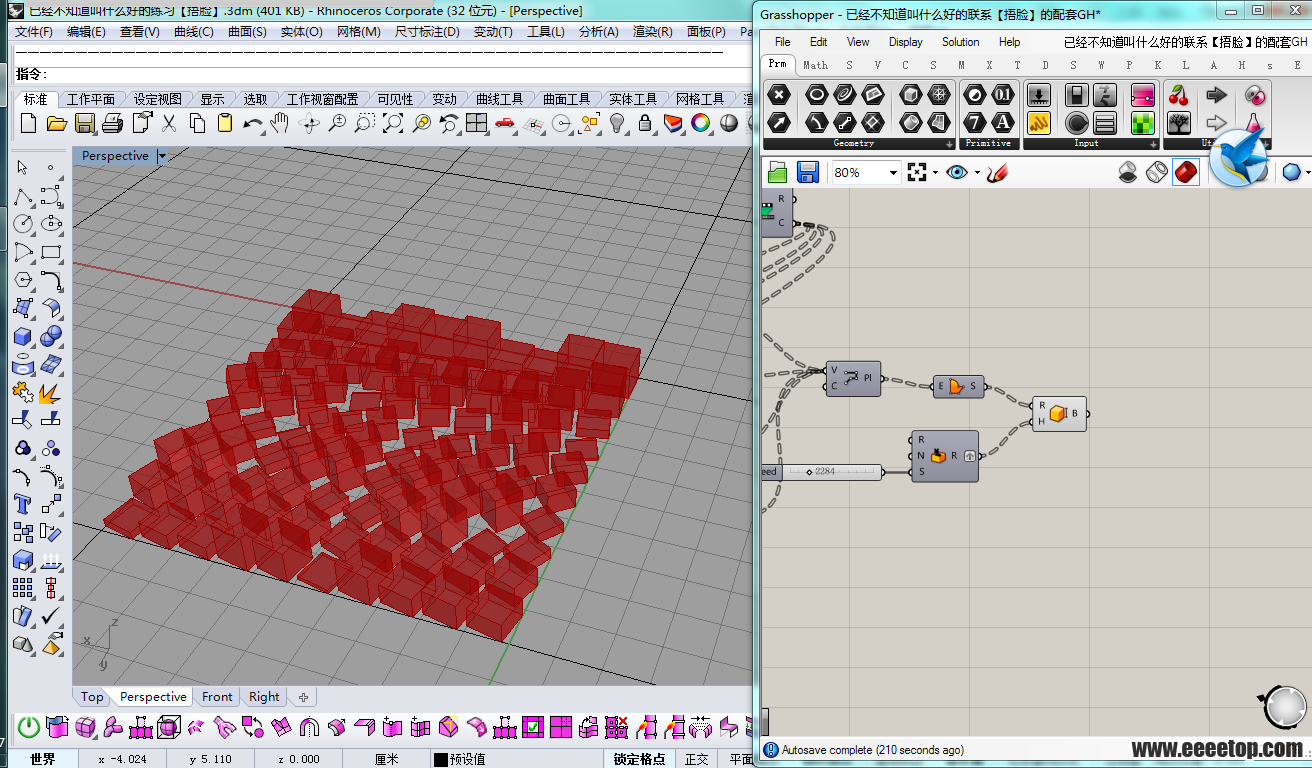Click the four-viewport layout icon
This screenshot has height=768, width=1312.
click(x=476, y=124)
